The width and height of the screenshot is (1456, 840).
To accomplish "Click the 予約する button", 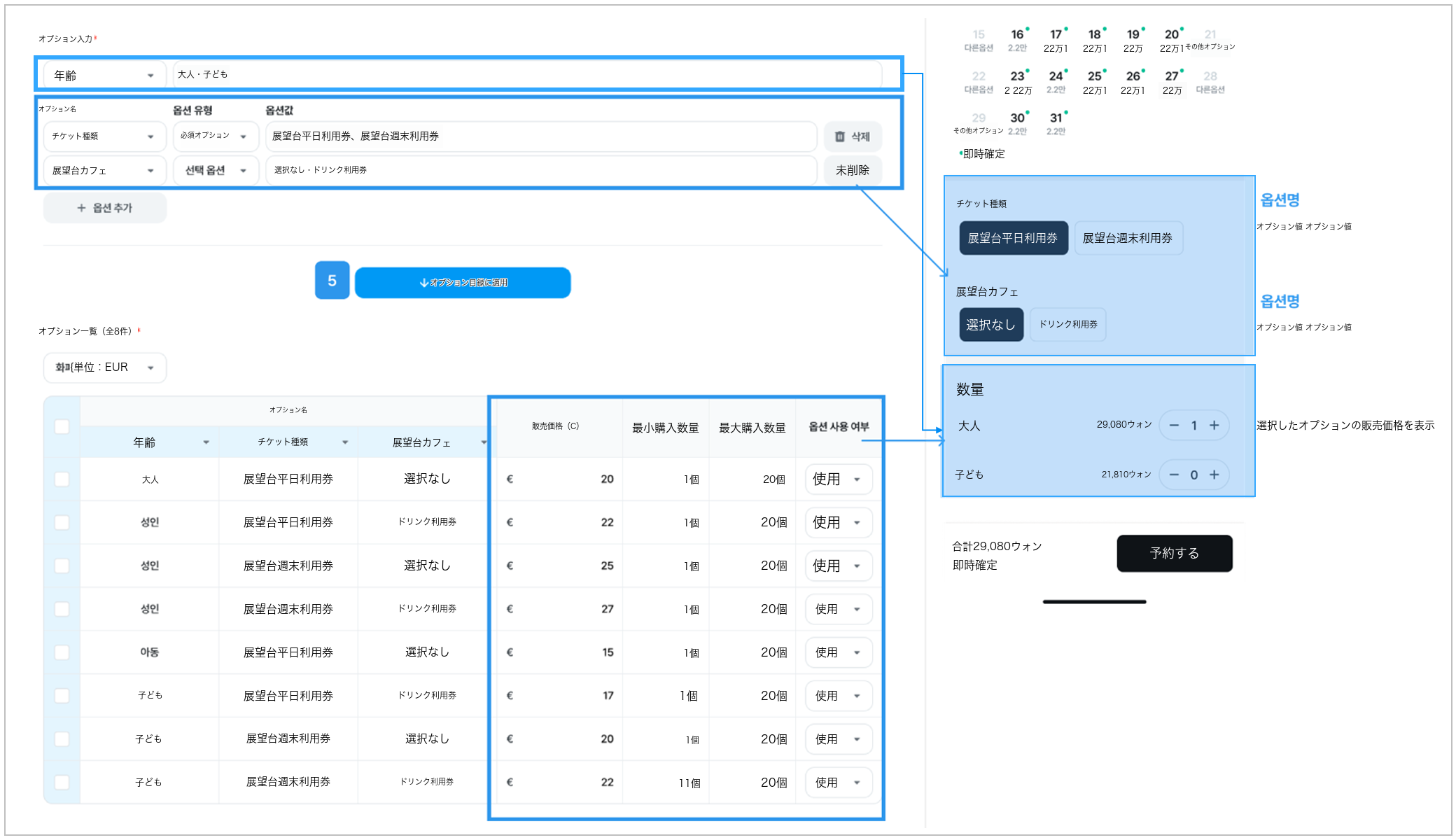I will (1175, 553).
